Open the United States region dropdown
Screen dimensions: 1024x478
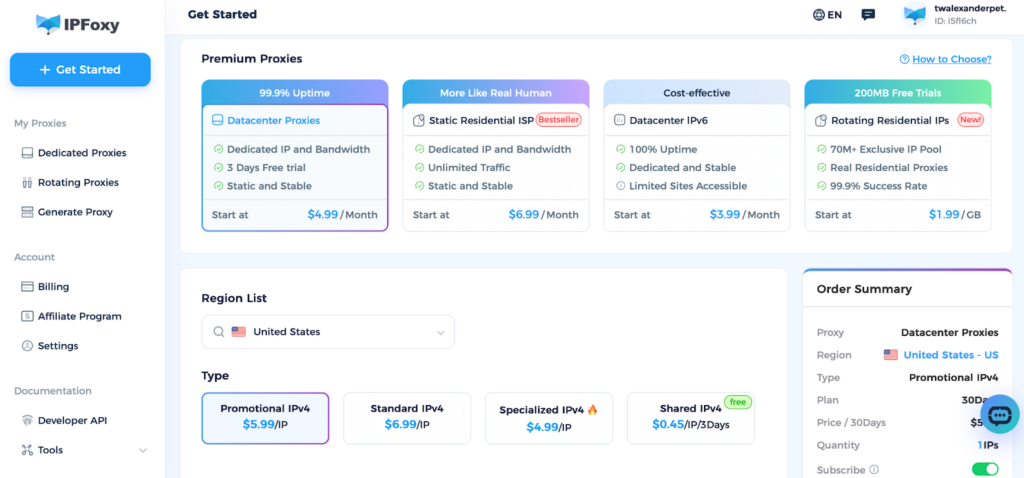point(328,332)
